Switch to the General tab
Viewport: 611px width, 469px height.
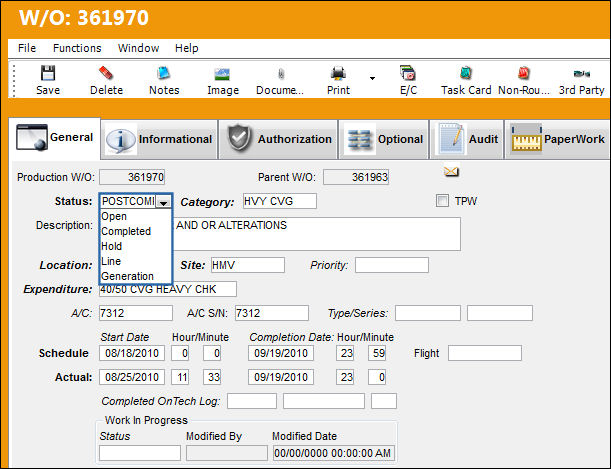tap(55, 138)
